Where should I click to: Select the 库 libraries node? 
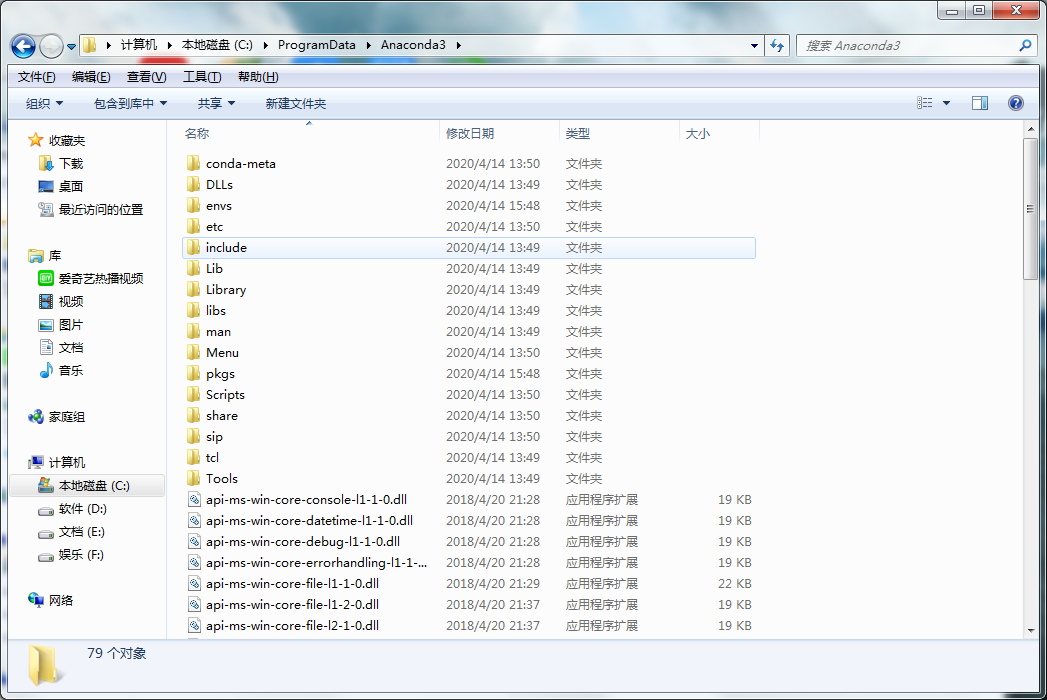(55, 256)
